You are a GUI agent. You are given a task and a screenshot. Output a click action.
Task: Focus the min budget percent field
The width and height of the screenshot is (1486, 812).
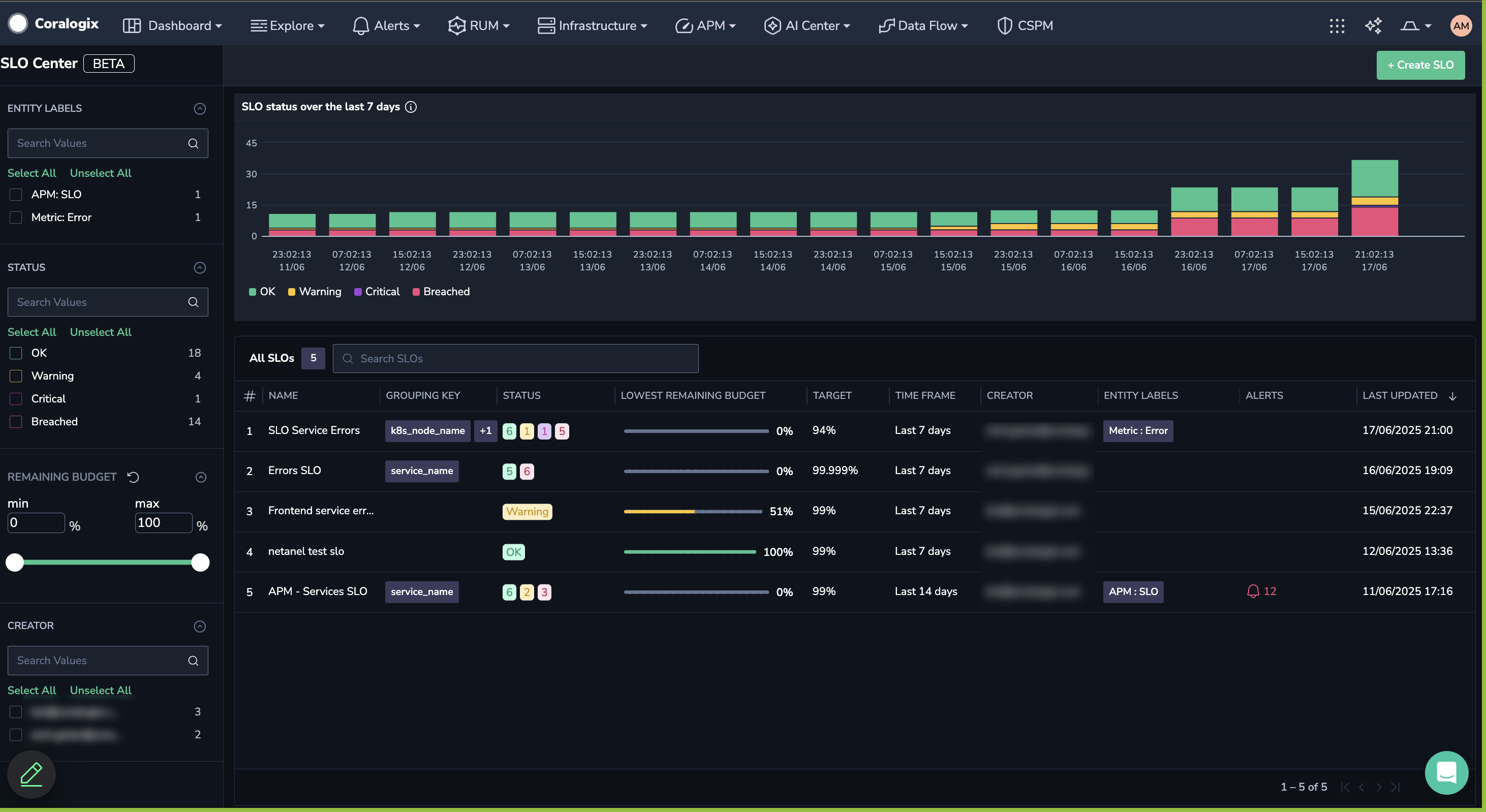36,523
